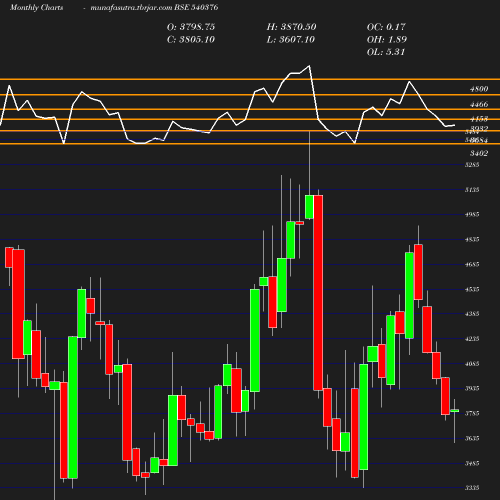Click the 5285 price axis label

tap(472, 165)
